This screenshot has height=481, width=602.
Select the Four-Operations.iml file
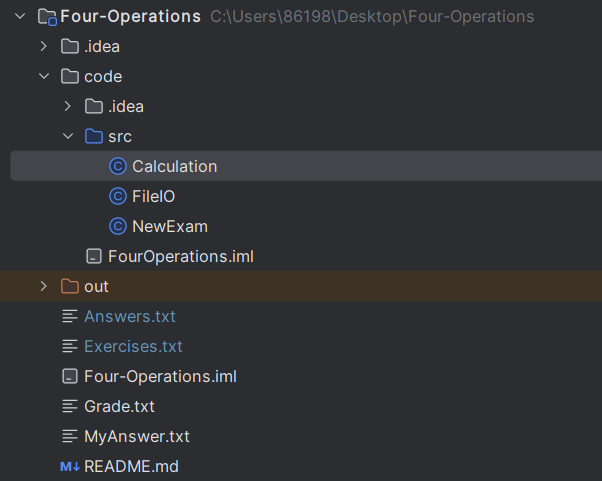160,376
